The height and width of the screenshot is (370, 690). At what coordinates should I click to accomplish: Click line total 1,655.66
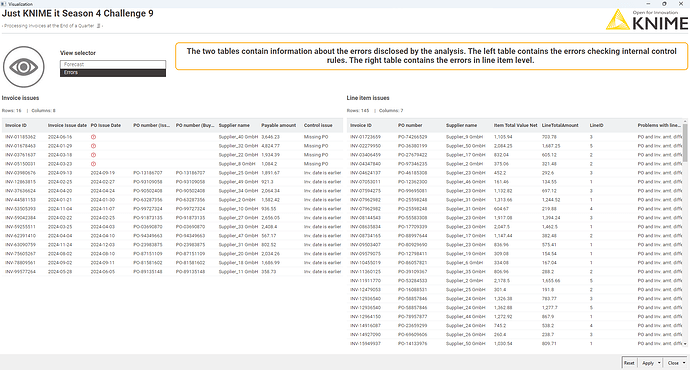pos(551,281)
